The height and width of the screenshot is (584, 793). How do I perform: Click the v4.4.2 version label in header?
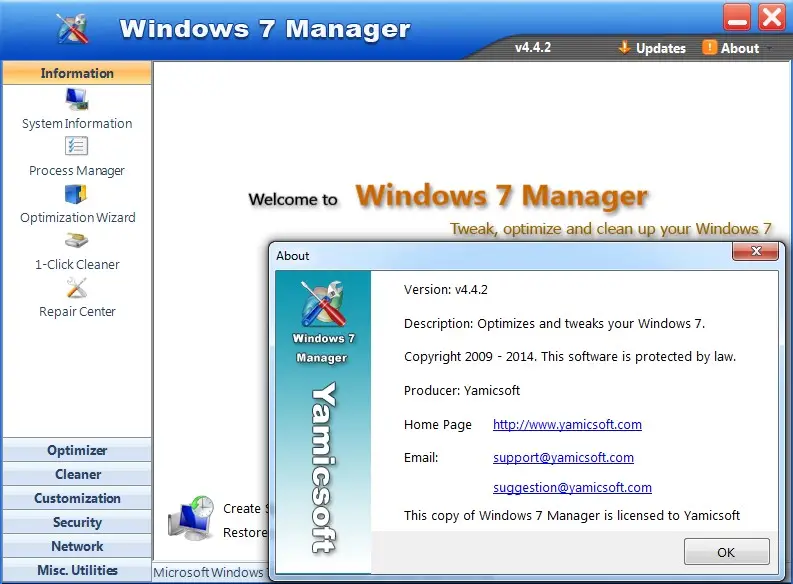click(x=533, y=47)
